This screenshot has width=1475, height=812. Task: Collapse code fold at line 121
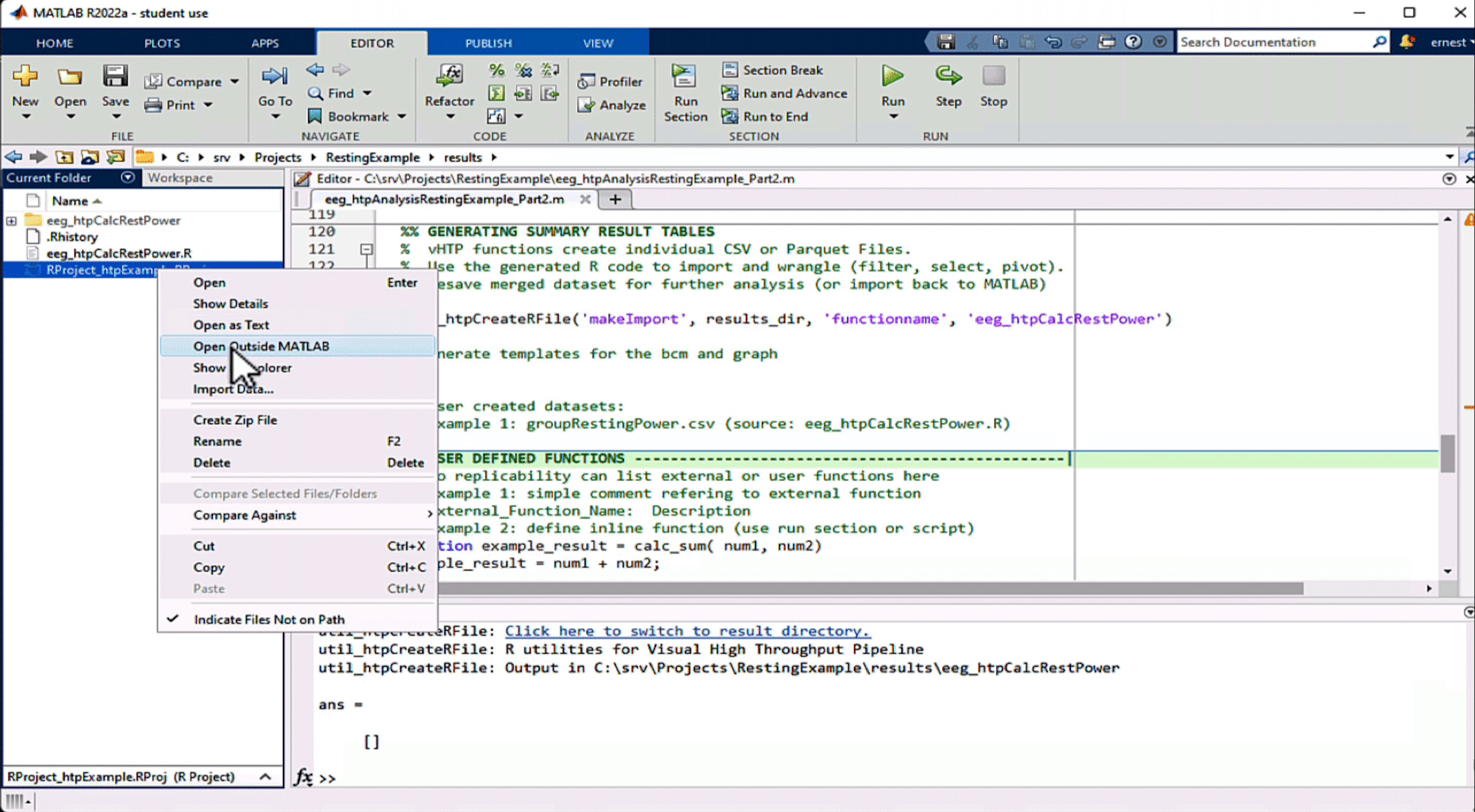(x=366, y=249)
